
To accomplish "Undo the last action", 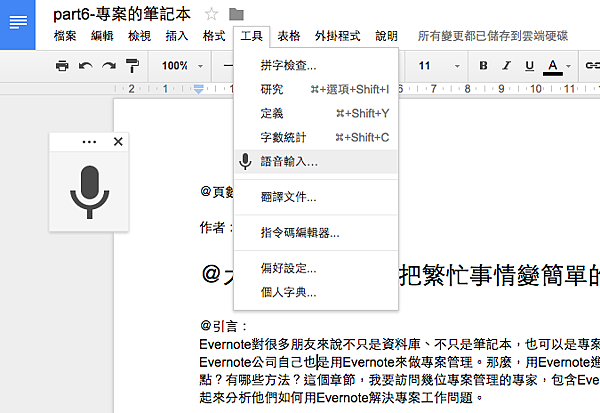I will coord(85,66).
